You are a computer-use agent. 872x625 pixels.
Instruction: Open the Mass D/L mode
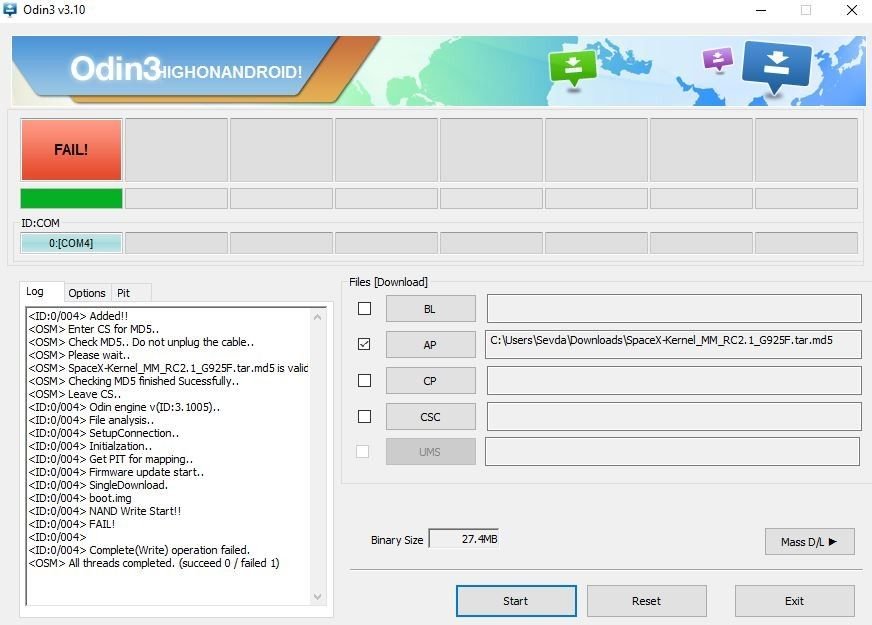click(810, 542)
